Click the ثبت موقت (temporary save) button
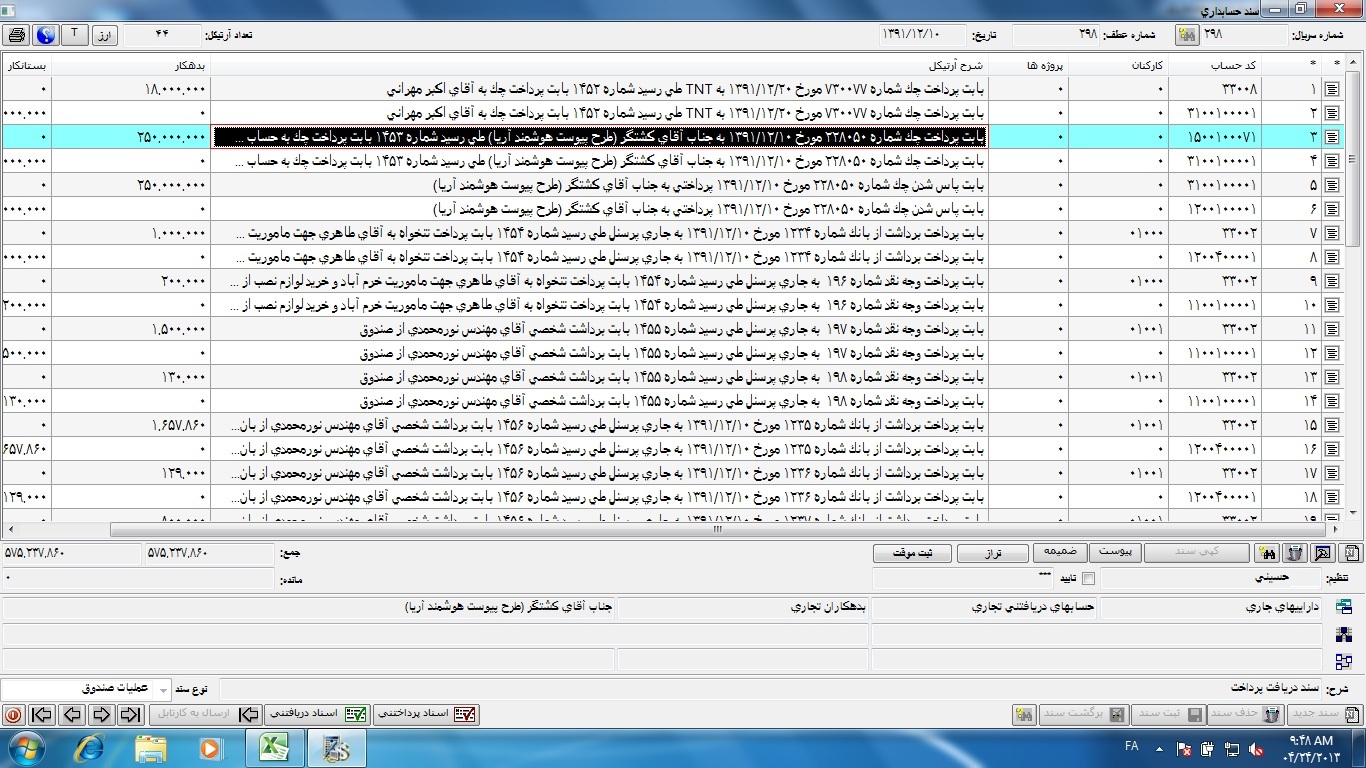Viewport: 1366px width, 768px height. [x=911, y=553]
